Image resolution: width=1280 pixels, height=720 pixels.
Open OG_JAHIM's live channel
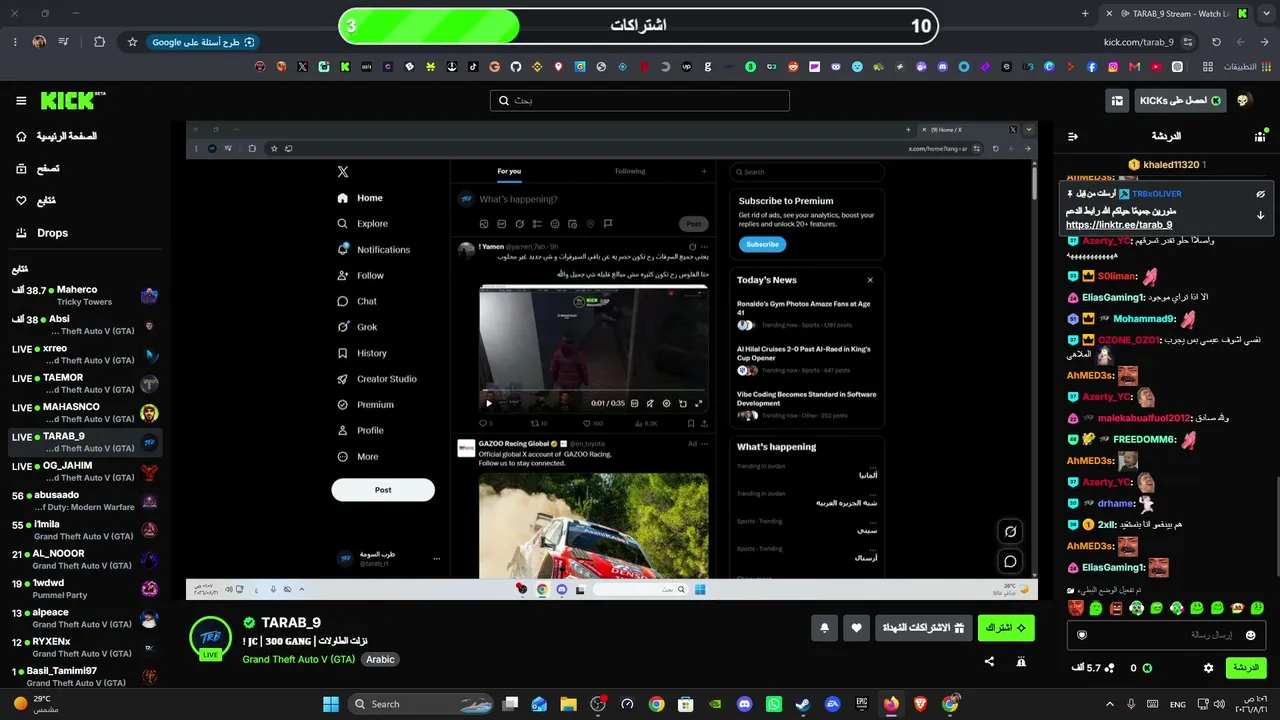coord(84,471)
